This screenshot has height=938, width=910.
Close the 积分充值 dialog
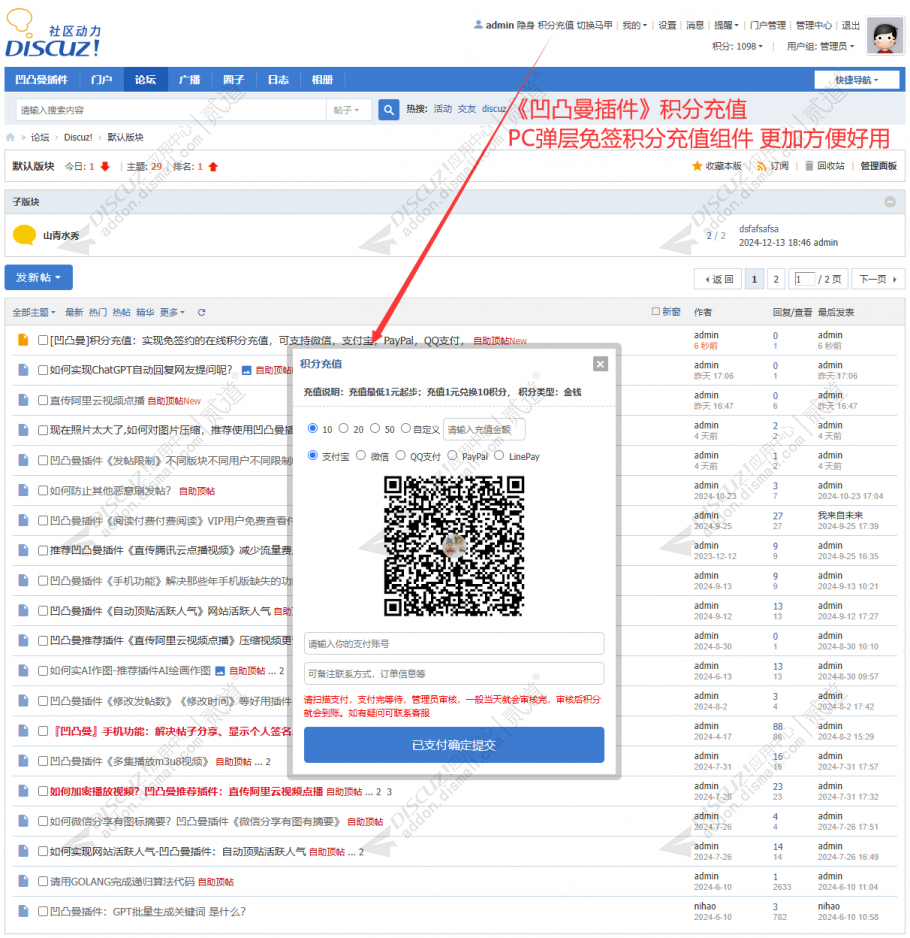(601, 364)
